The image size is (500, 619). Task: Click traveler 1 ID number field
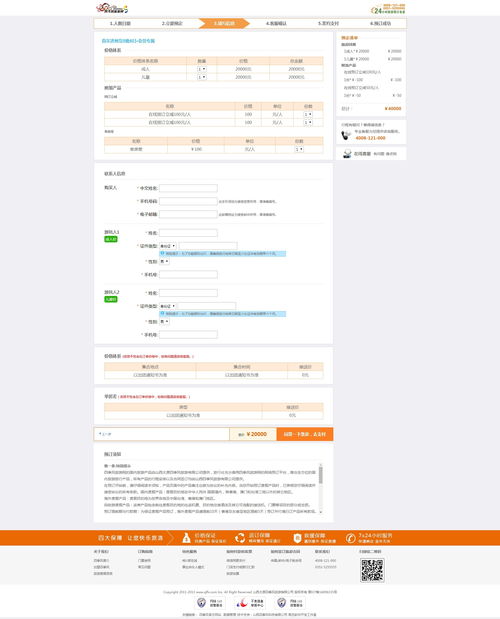coord(208,246)
